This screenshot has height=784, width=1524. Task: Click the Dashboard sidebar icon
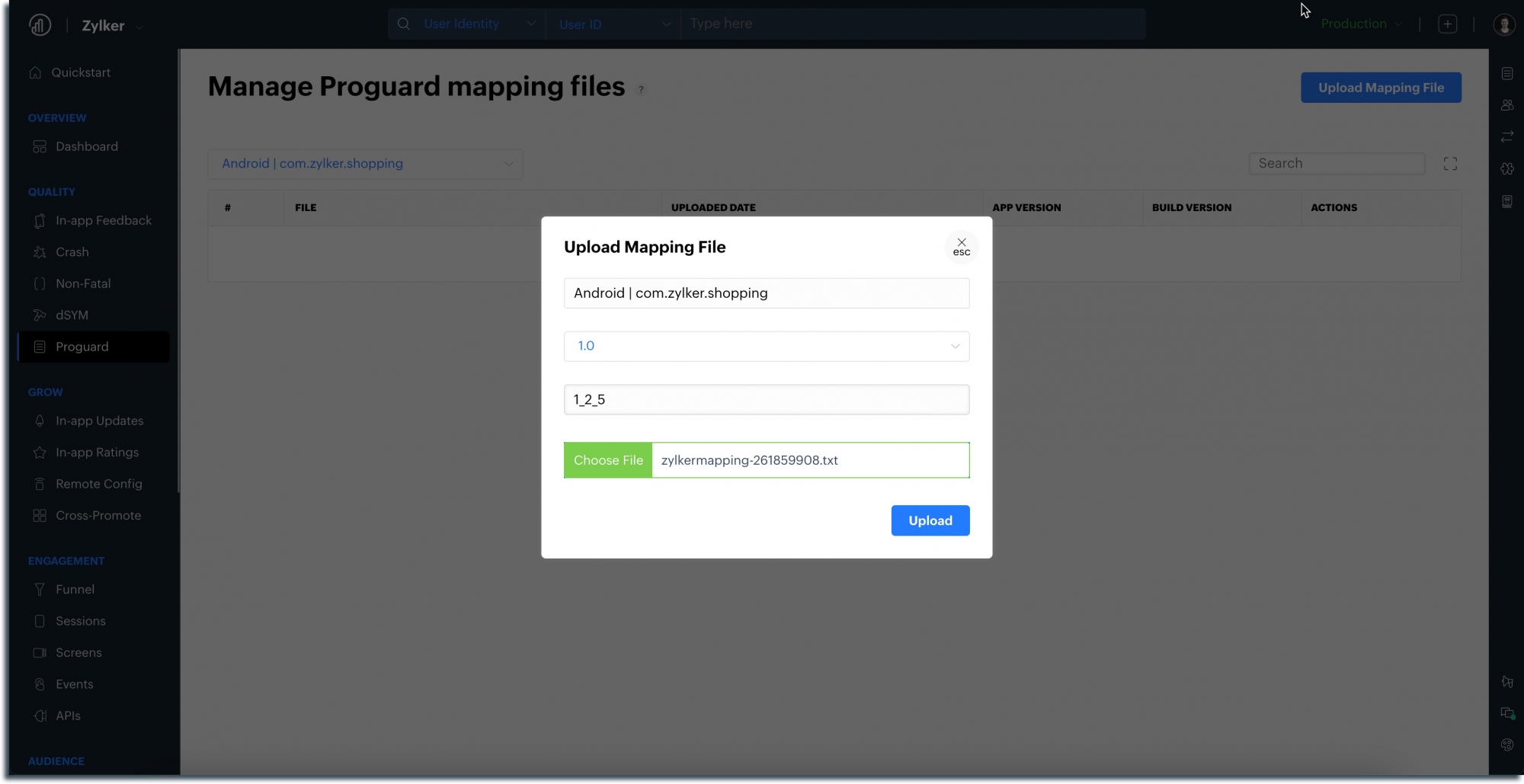point(40,146)
